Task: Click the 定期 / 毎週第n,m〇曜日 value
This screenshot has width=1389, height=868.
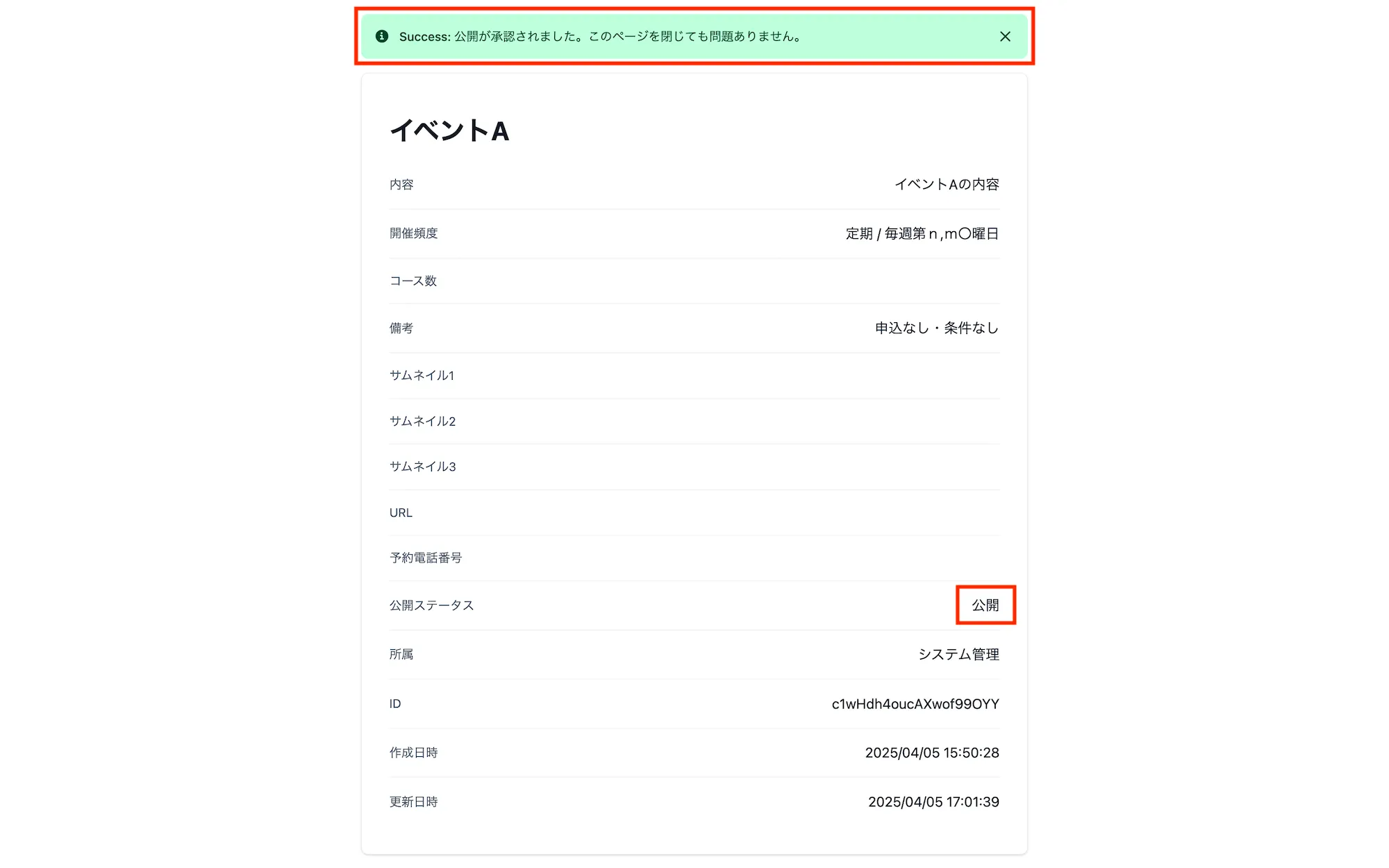Action: [922, 233]
